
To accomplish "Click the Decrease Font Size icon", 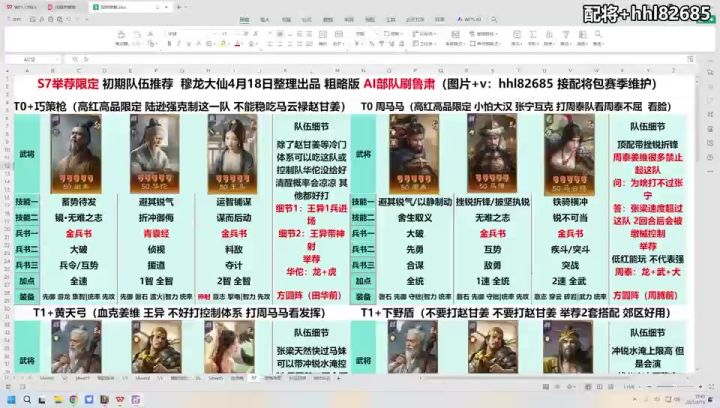I will pyautogui.click(x=255, y=34).
